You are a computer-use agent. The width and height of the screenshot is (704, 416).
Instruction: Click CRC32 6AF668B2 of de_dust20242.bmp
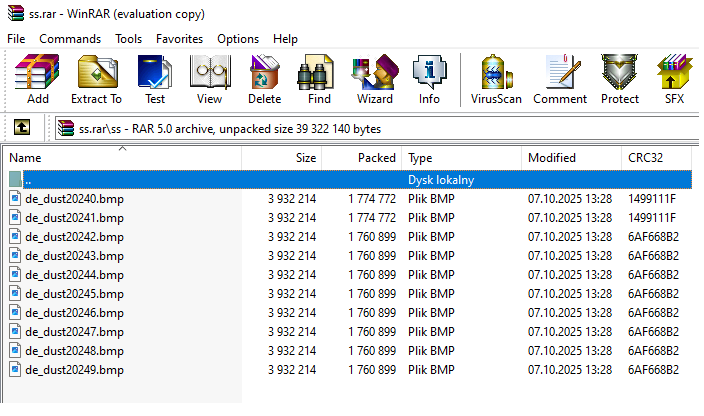pyautogui.click(x=653, y=236)
